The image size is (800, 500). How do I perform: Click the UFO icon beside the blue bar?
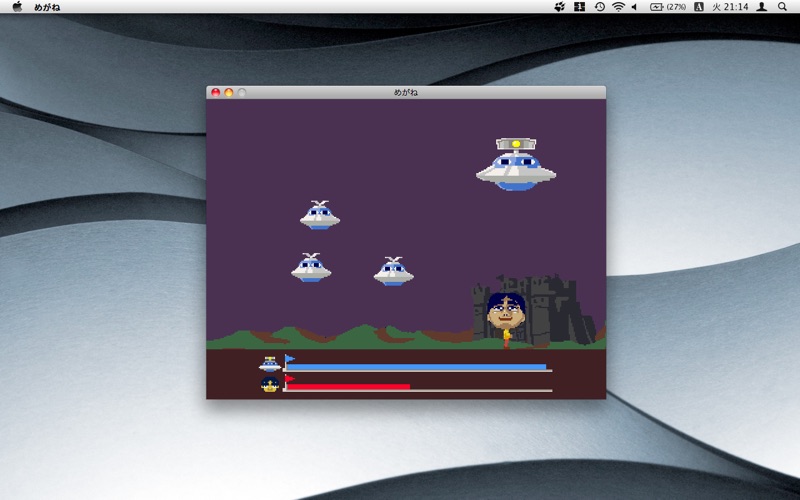click(x=270, y=365)
